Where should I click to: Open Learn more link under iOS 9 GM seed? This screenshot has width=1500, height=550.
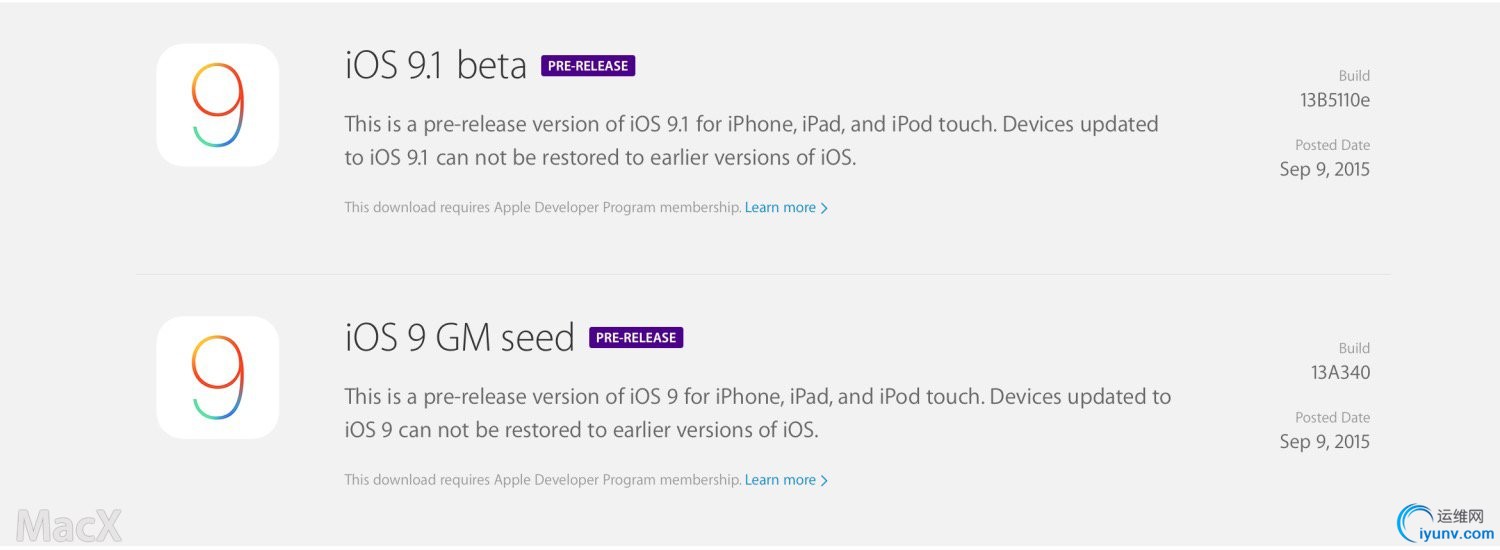[780, 480]
